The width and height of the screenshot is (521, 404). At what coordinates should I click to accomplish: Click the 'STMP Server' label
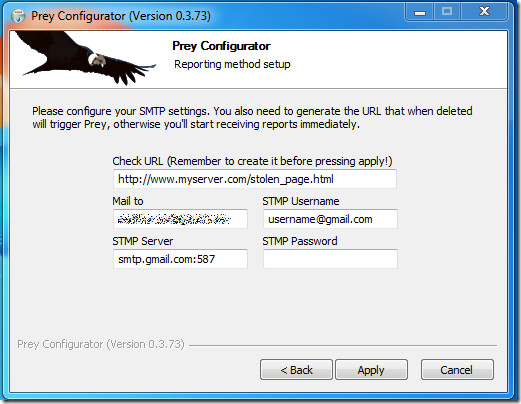click(x=143, y=241)
